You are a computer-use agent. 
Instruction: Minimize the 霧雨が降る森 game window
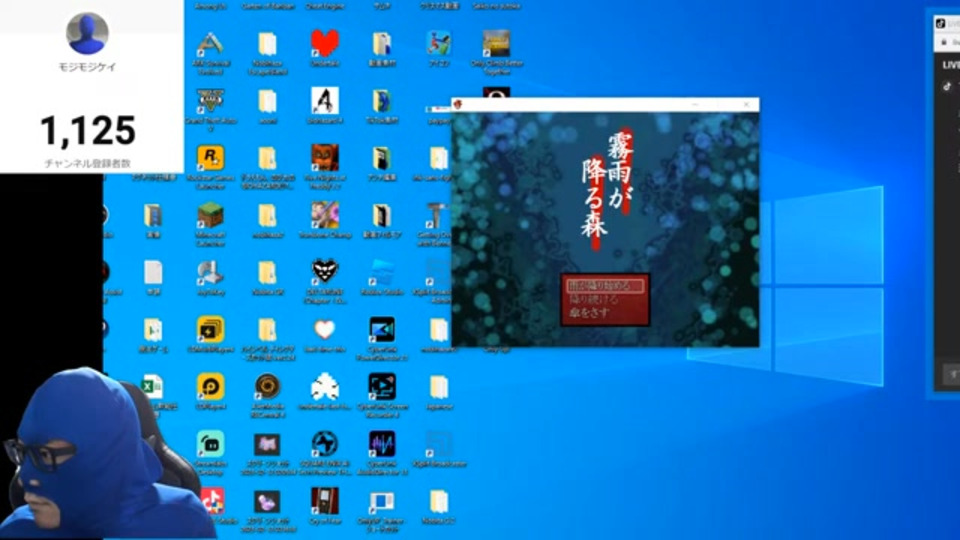[x=696, y=105]
